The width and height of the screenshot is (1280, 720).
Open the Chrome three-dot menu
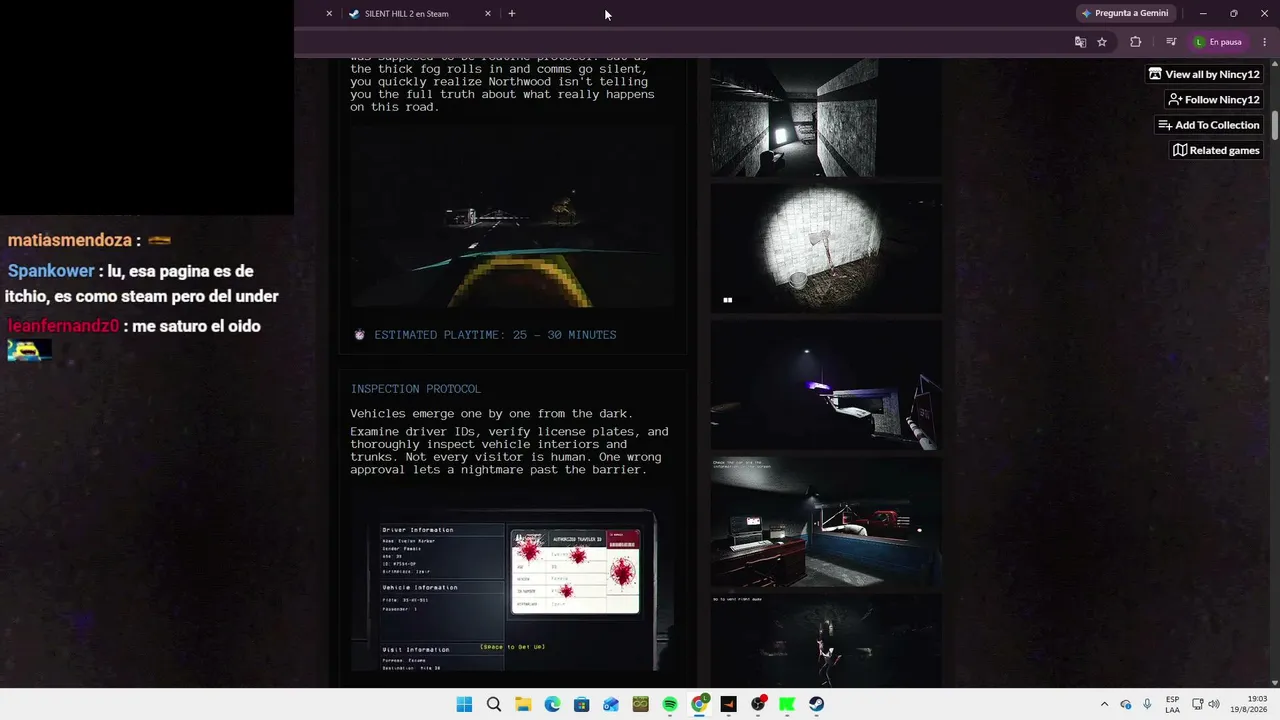click(1264, 42)
